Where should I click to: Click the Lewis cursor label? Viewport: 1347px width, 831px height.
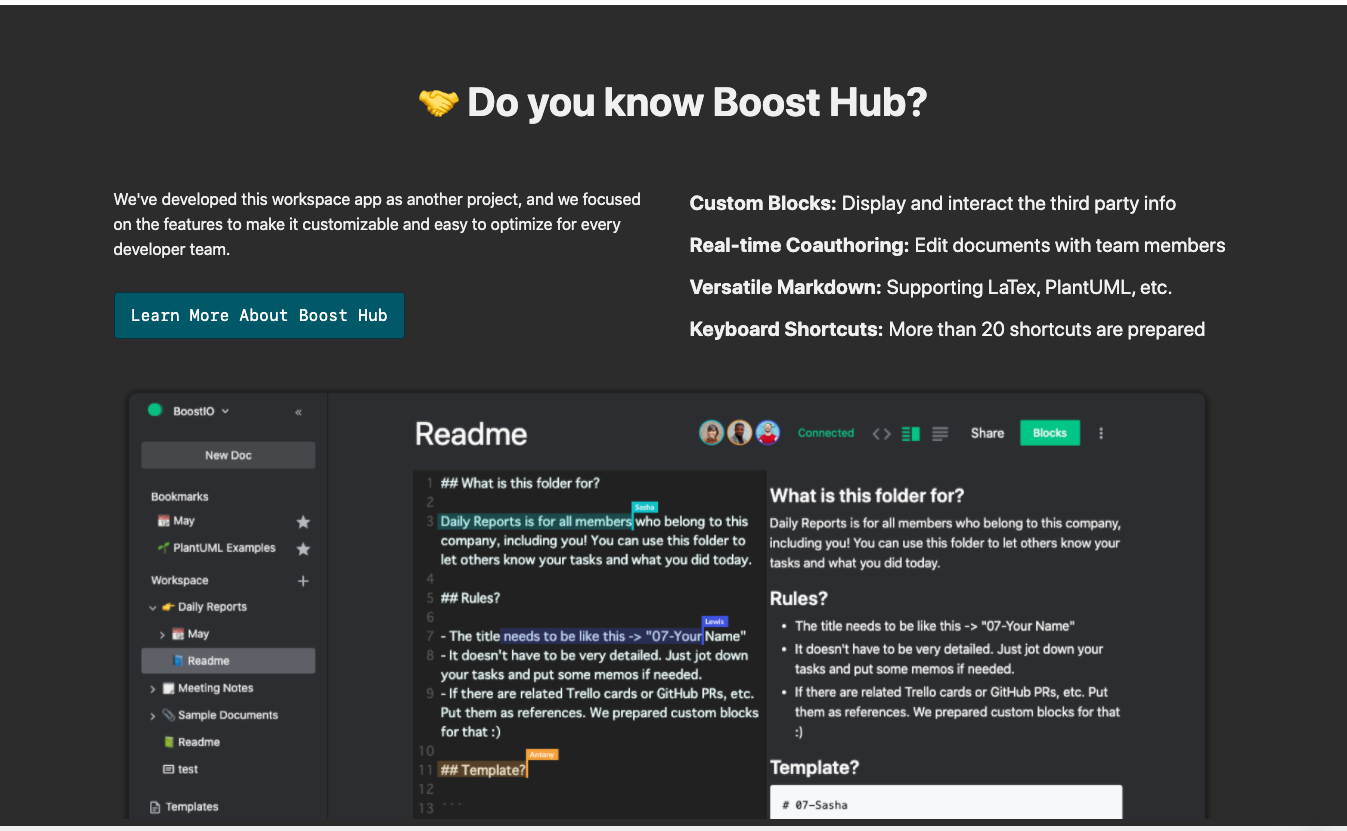[x=715, y=621]
